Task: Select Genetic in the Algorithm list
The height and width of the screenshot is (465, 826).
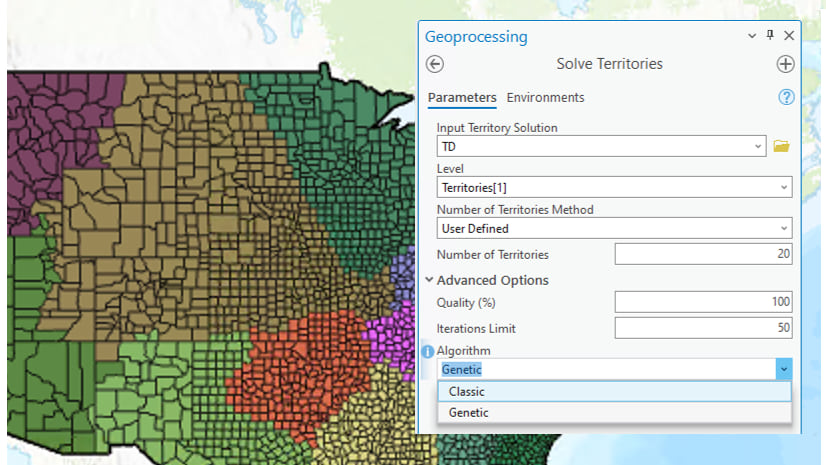Action: click(614, 412)
